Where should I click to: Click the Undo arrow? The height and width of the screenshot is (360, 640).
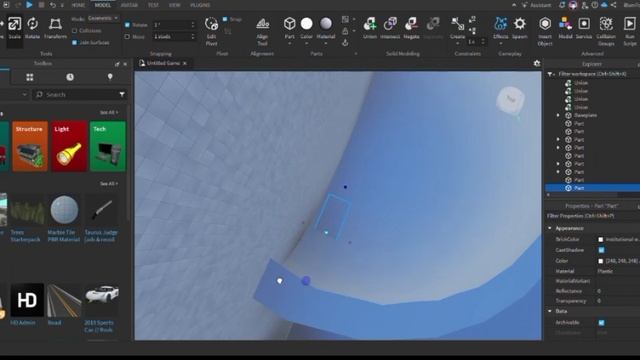(53, 5)
